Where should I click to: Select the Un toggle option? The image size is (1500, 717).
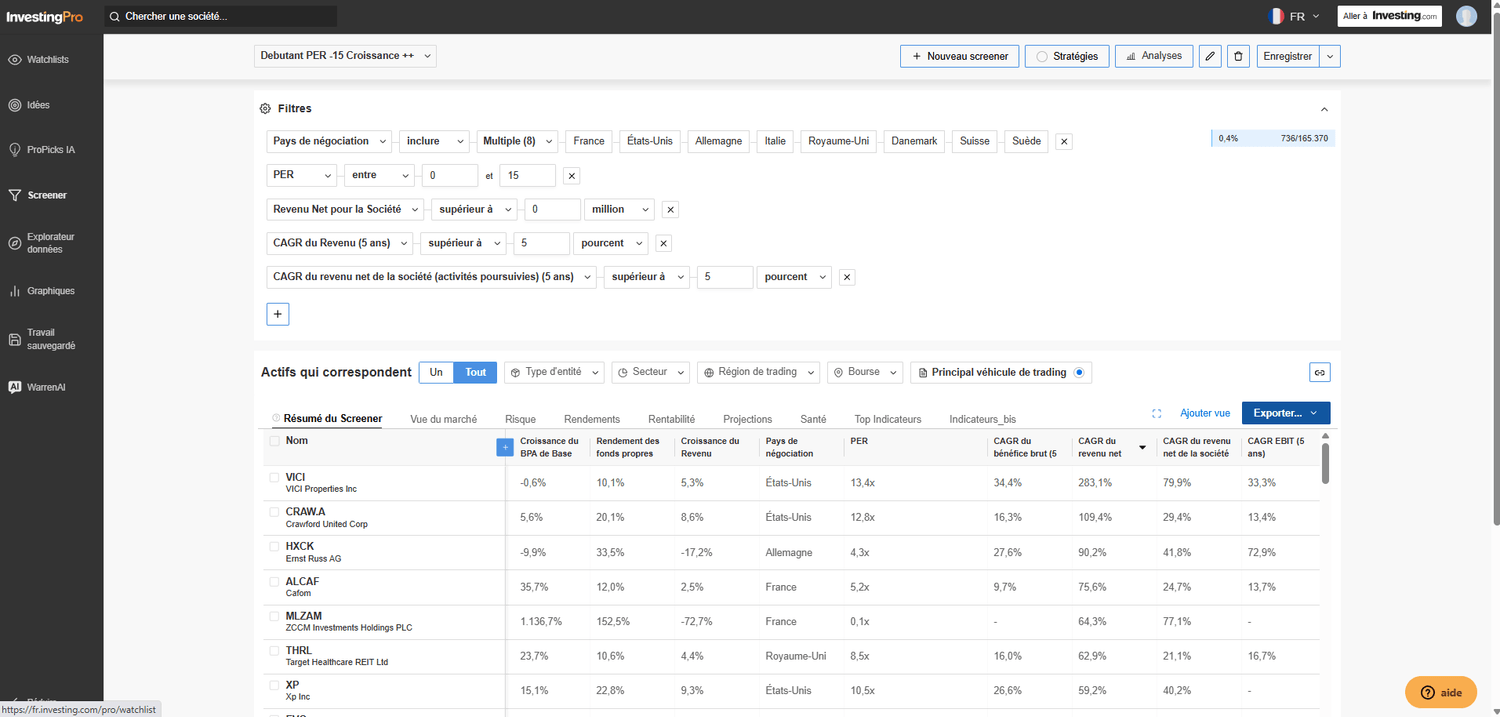pos(436,372)
